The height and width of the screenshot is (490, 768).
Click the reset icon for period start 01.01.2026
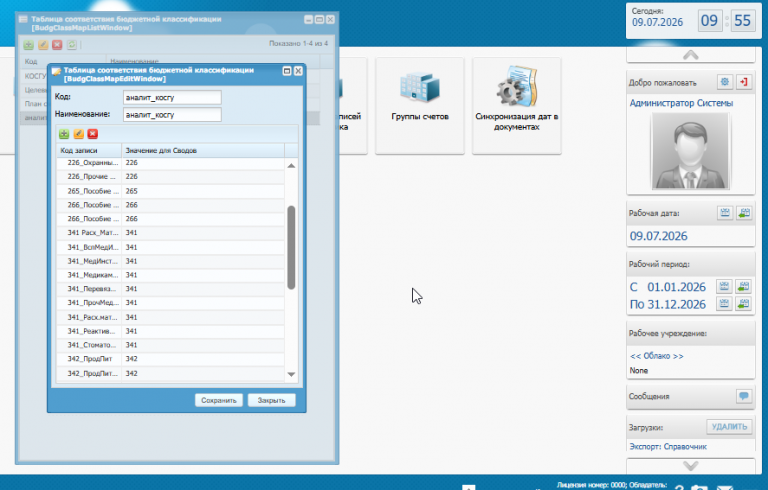743,286
